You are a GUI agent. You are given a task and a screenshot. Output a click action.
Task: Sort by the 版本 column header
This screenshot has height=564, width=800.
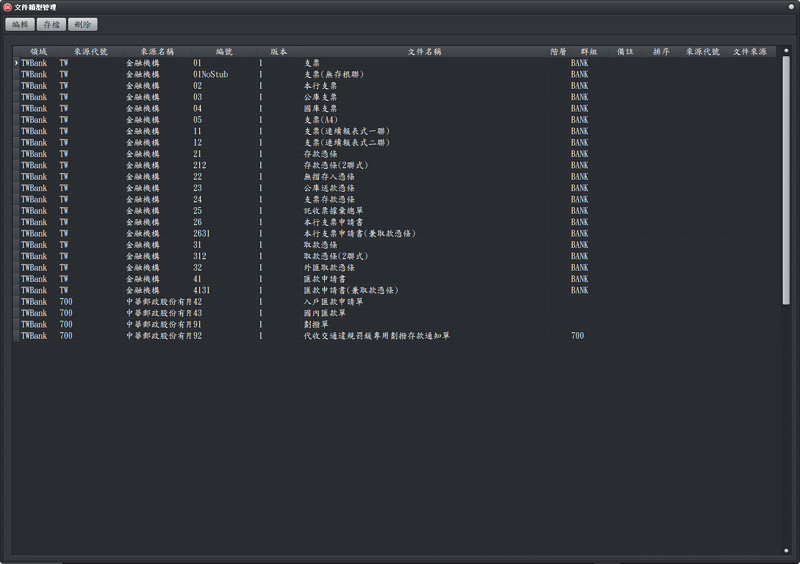[x=278, y=51]
